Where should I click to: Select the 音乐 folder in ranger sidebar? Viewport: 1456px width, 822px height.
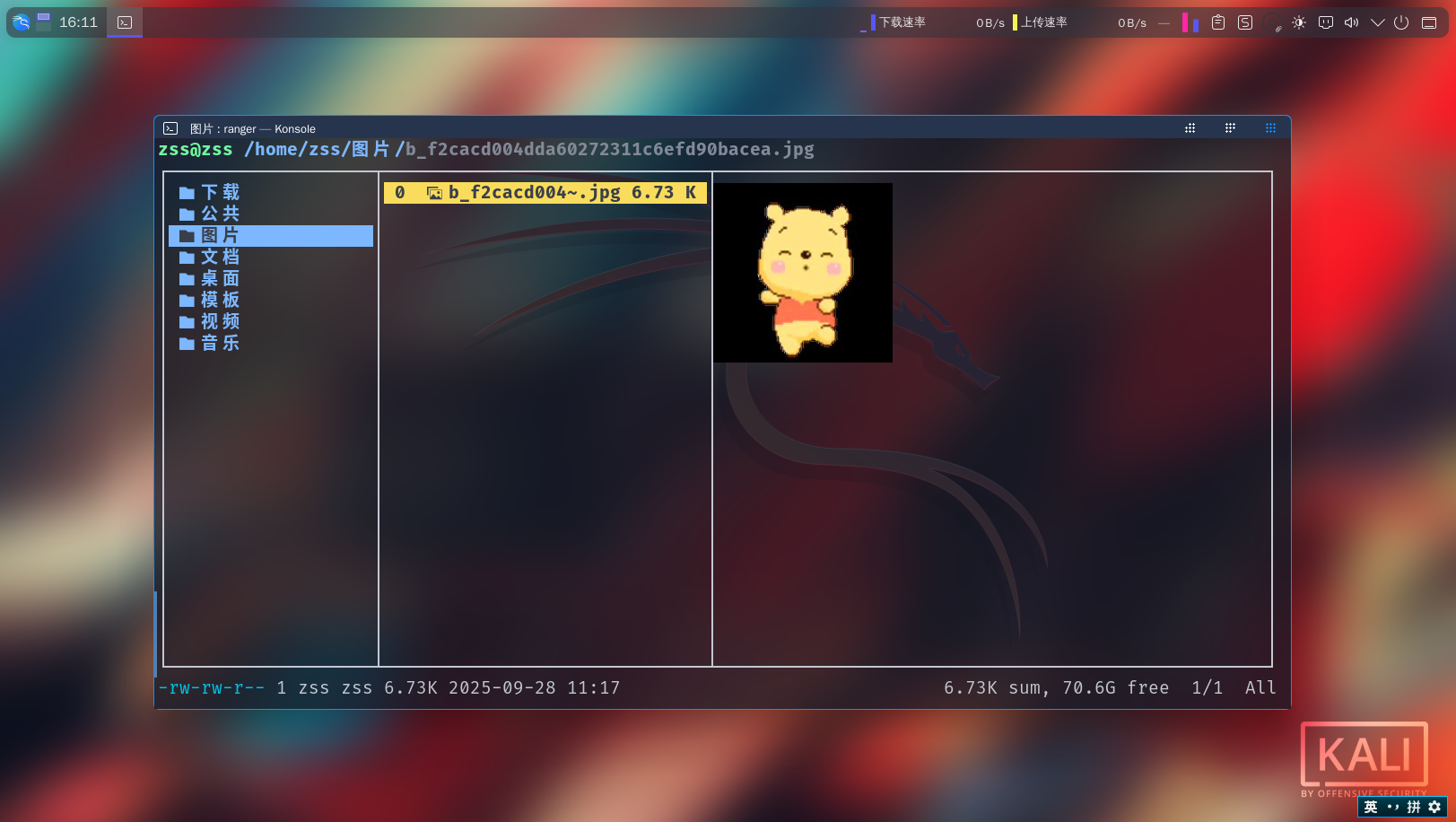coord(220,343)
